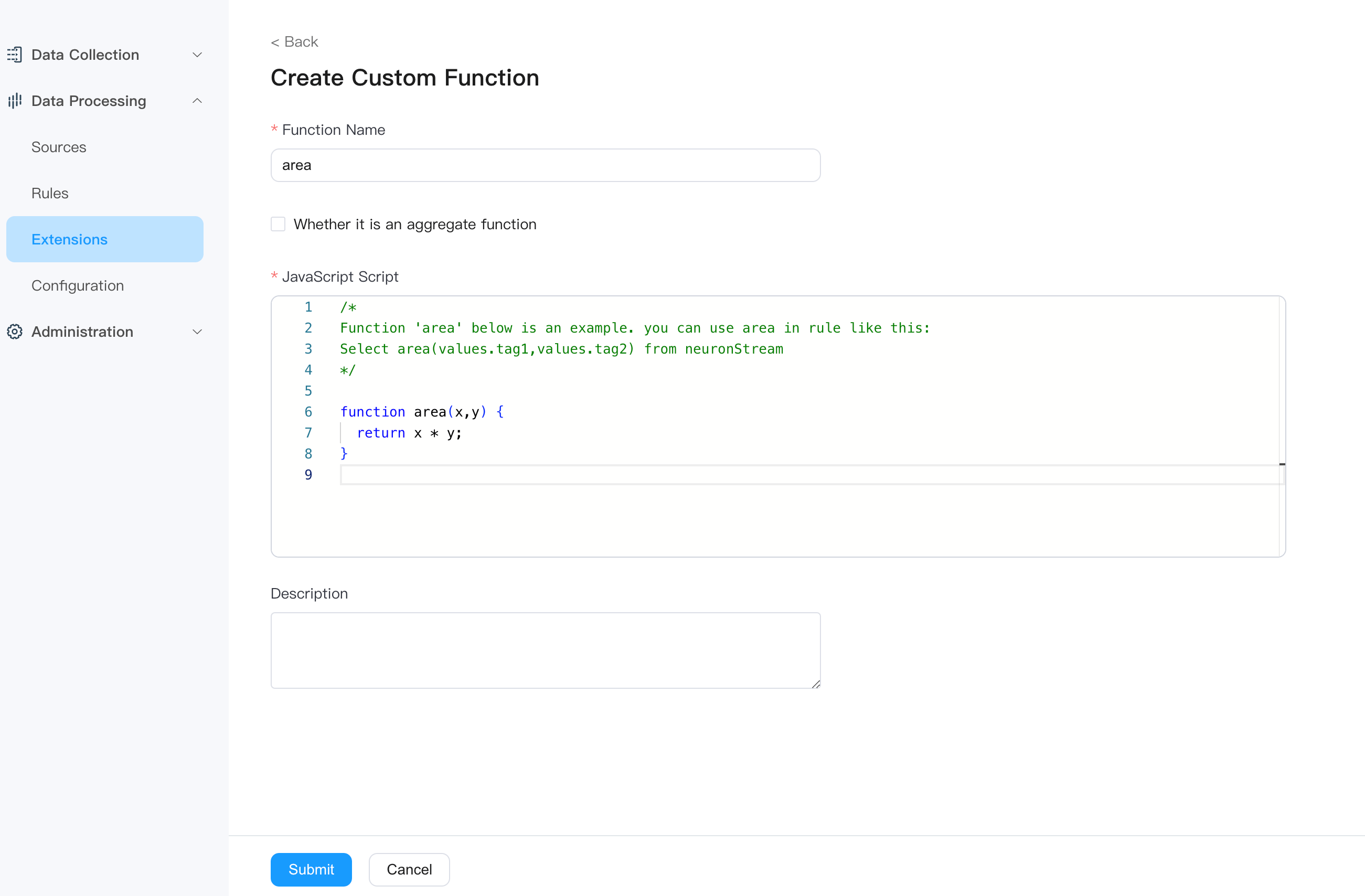Go back via the Back link

click(294, 42)
